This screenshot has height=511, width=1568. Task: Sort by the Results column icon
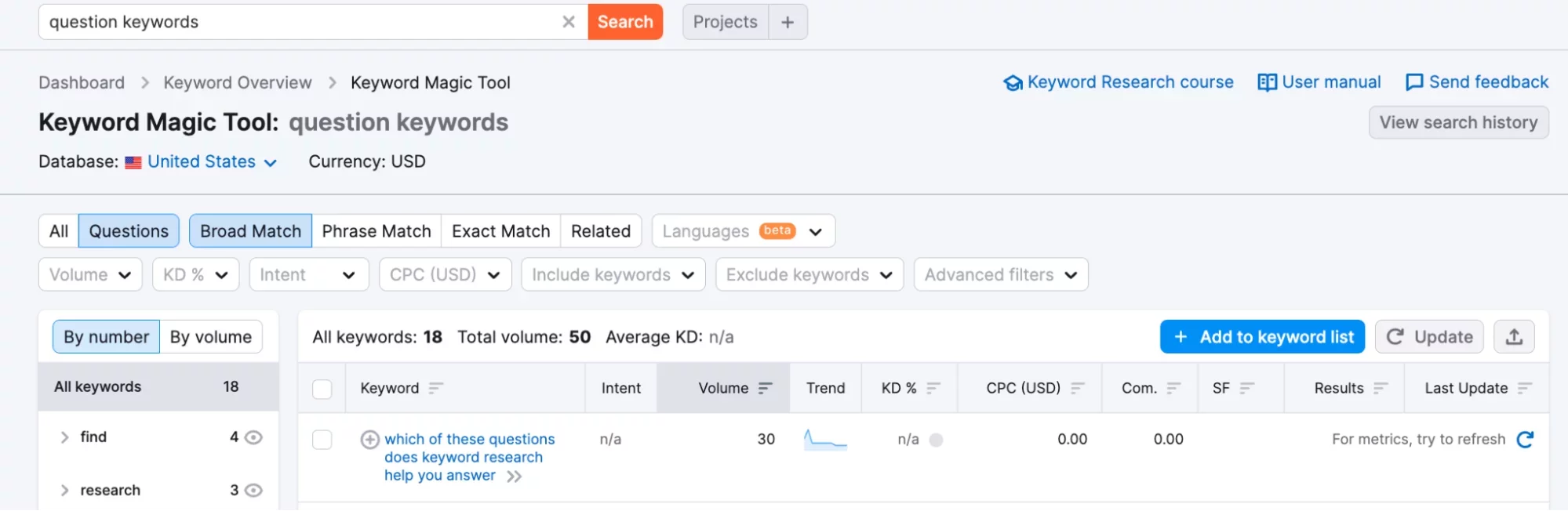coord(1381,388)
